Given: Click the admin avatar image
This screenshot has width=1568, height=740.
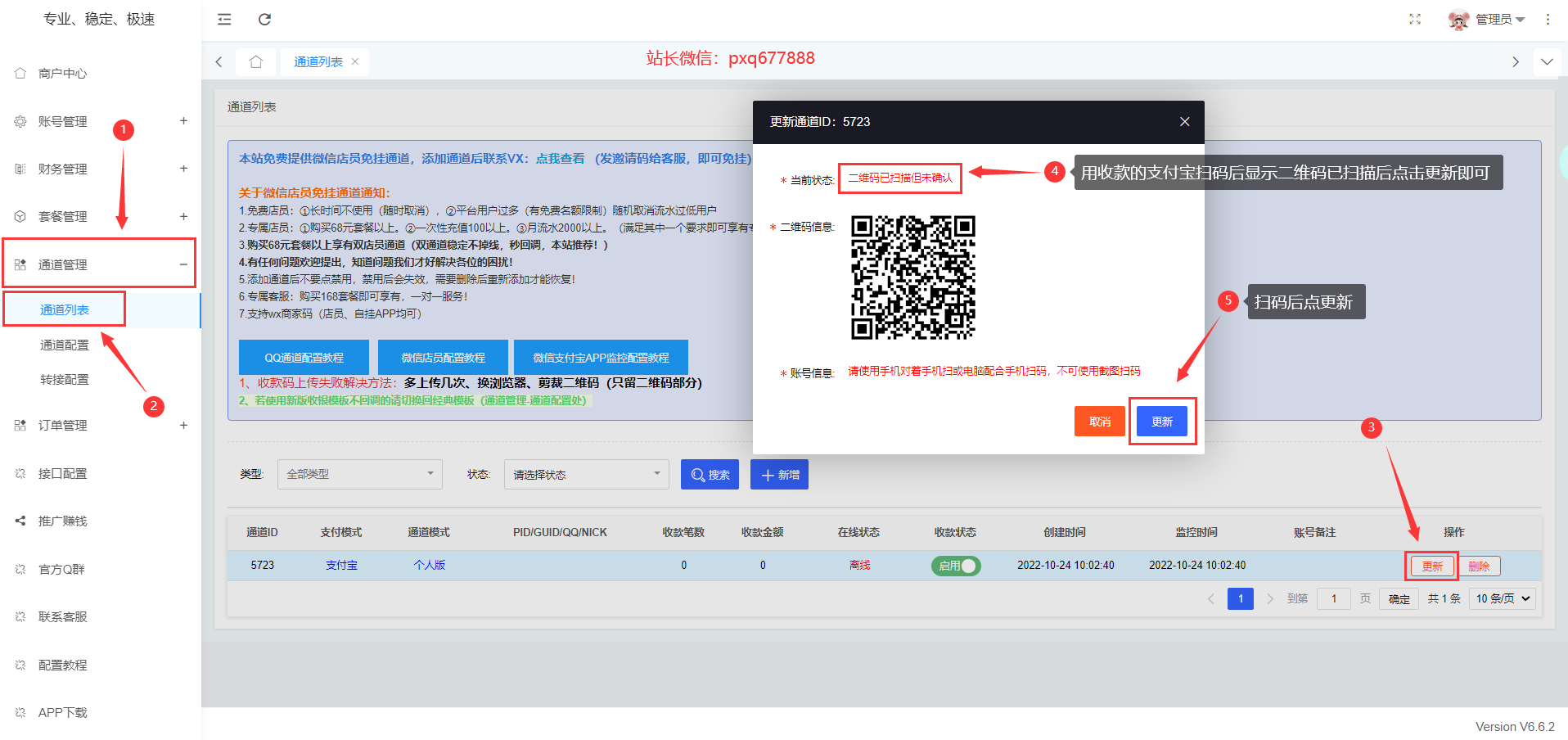Looking at the screenshot, I should coord(1458,20).
